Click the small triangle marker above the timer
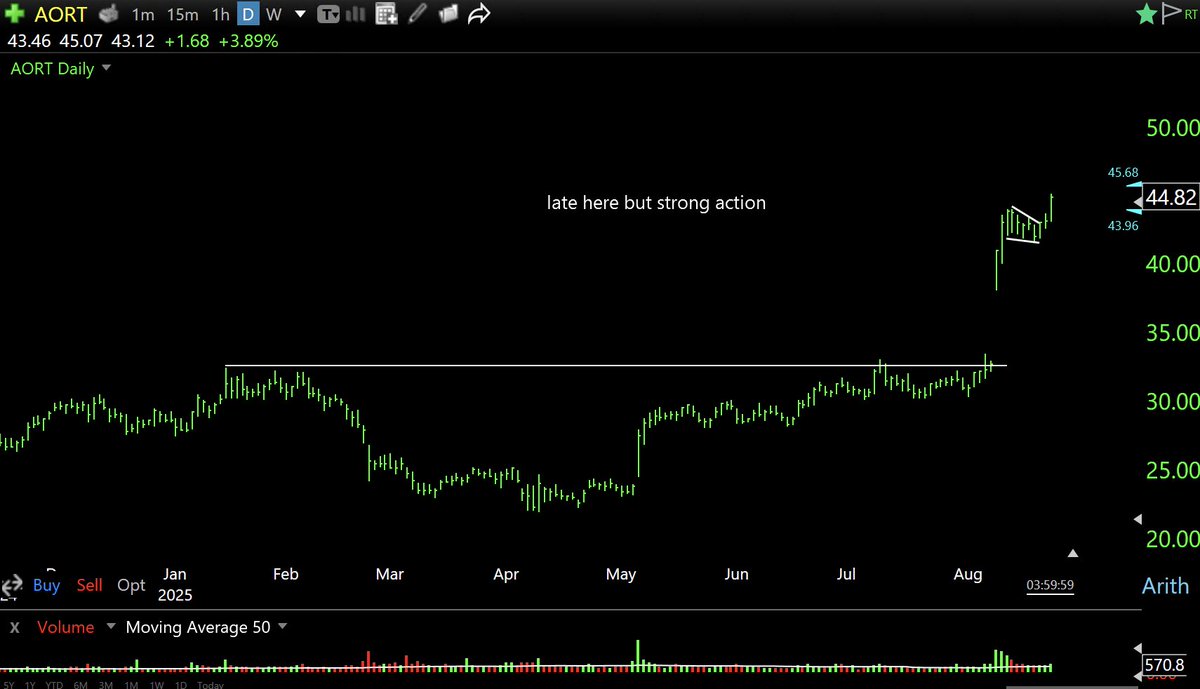 coord(1073,552)
